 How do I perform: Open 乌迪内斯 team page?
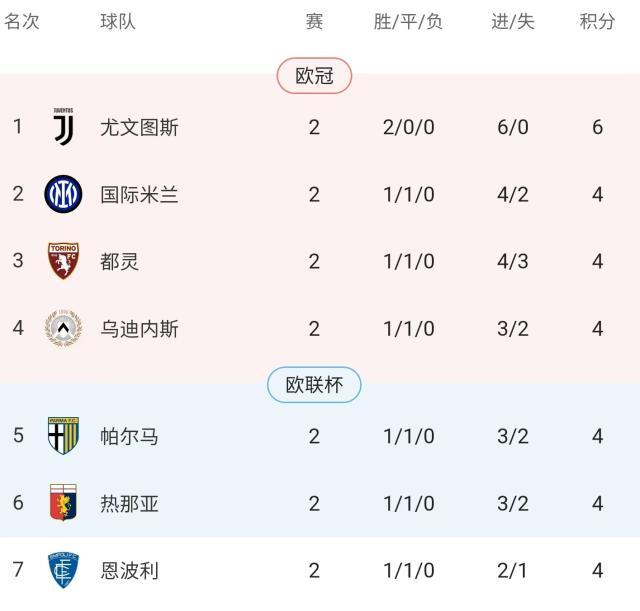click(x=139, y=329)
